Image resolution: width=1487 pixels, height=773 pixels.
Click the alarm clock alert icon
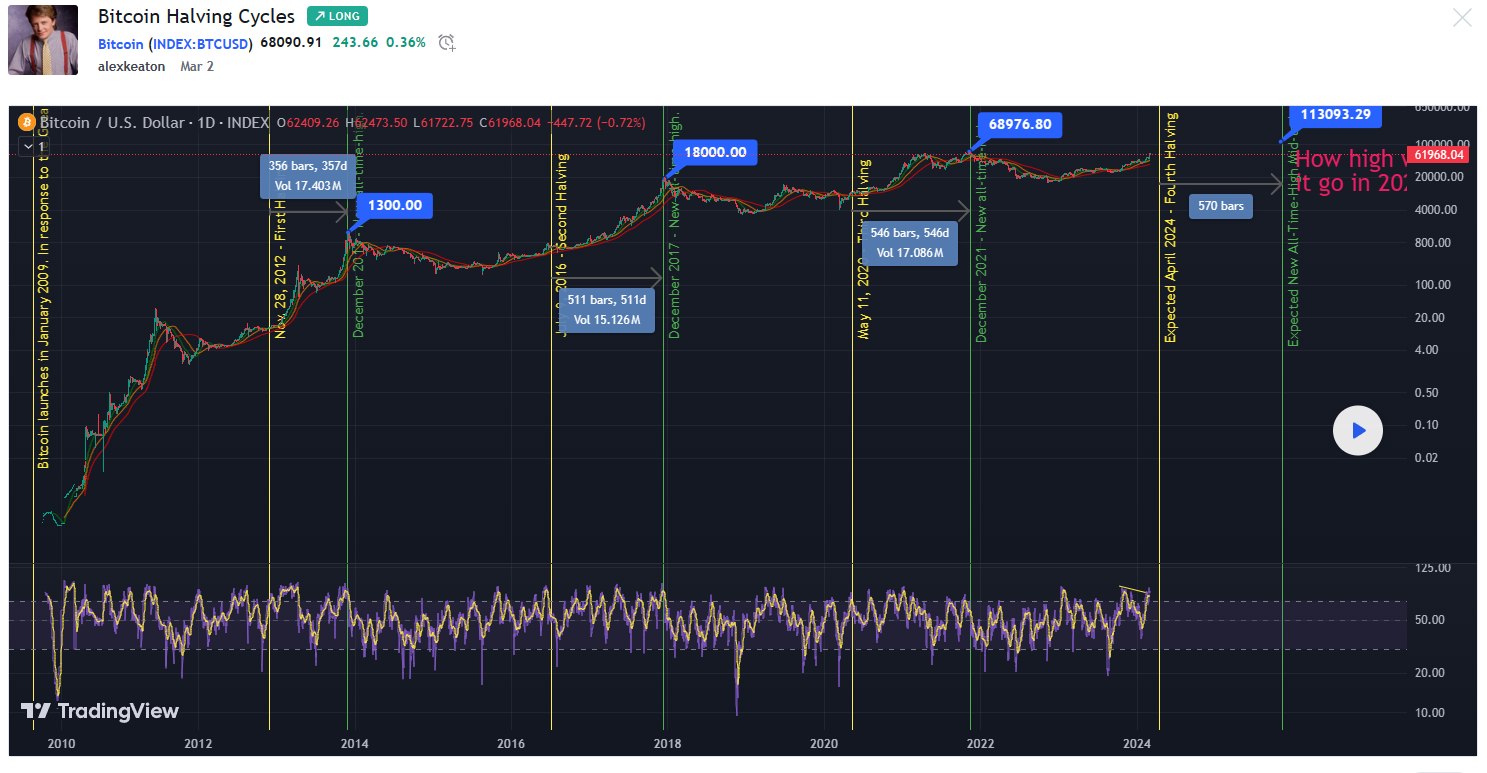[447, 42]
